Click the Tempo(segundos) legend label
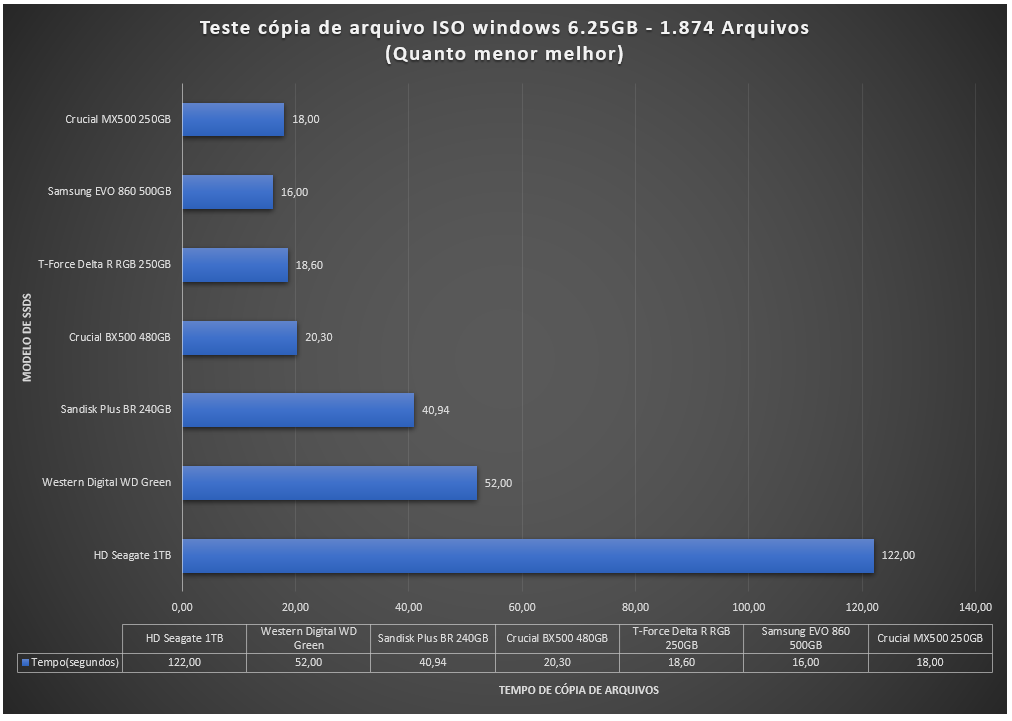The image size is (1012, 721). click(x=75, y=663)
